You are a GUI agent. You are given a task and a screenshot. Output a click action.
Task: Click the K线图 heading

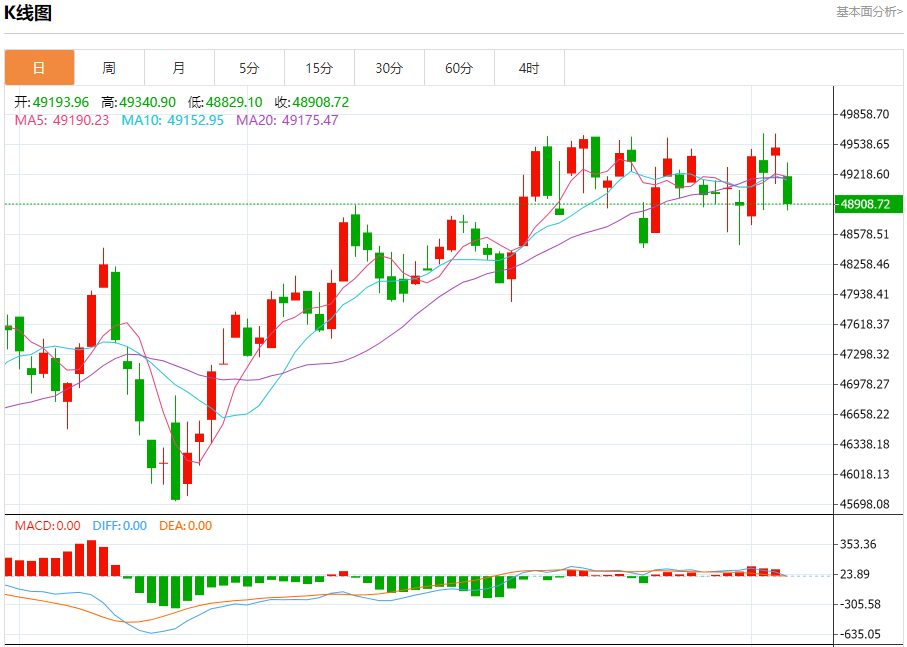pos(28,13)
